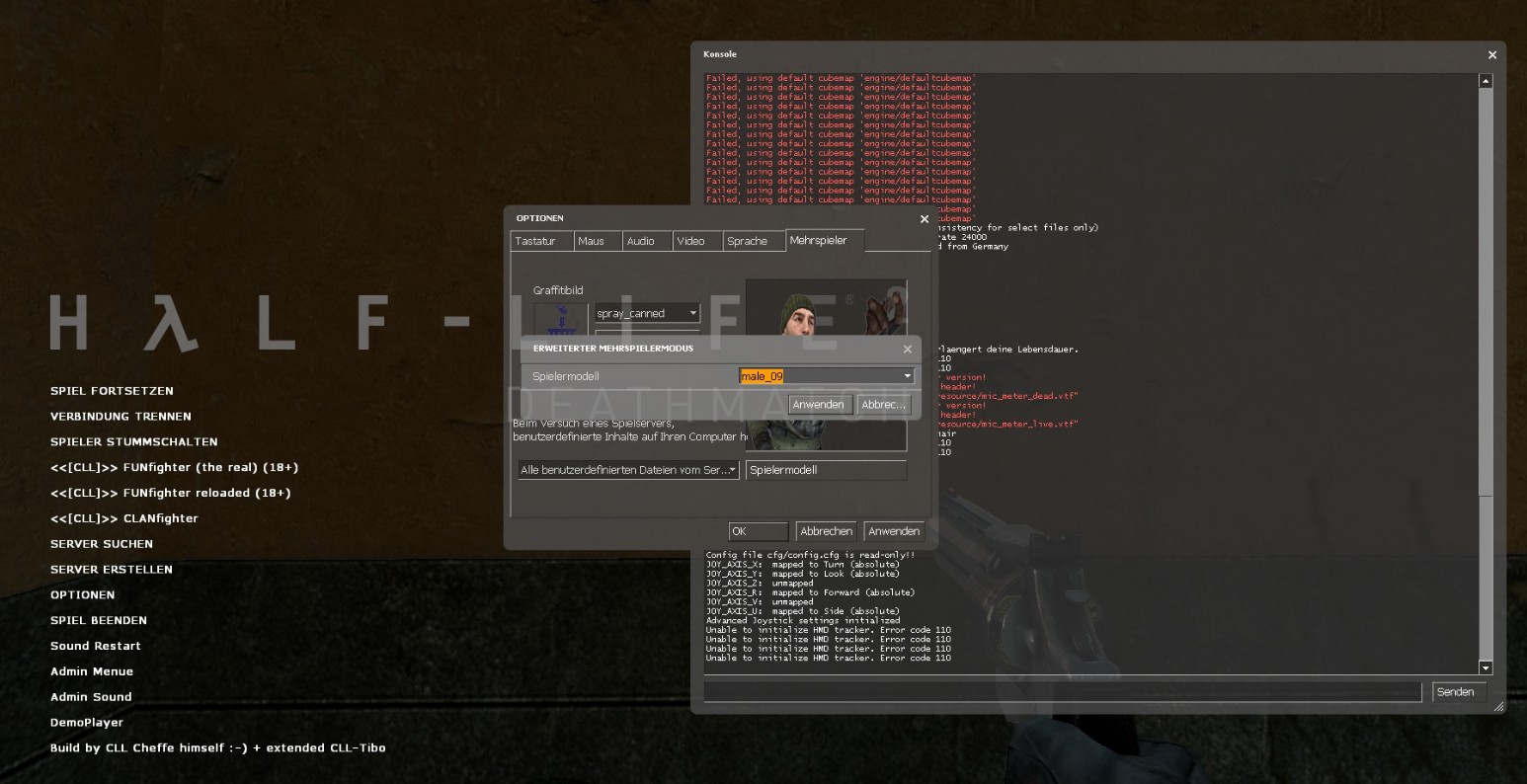Focus the Konsole command input field
The height and width of the screenshot is (784, 1527).
point(1063,692)
